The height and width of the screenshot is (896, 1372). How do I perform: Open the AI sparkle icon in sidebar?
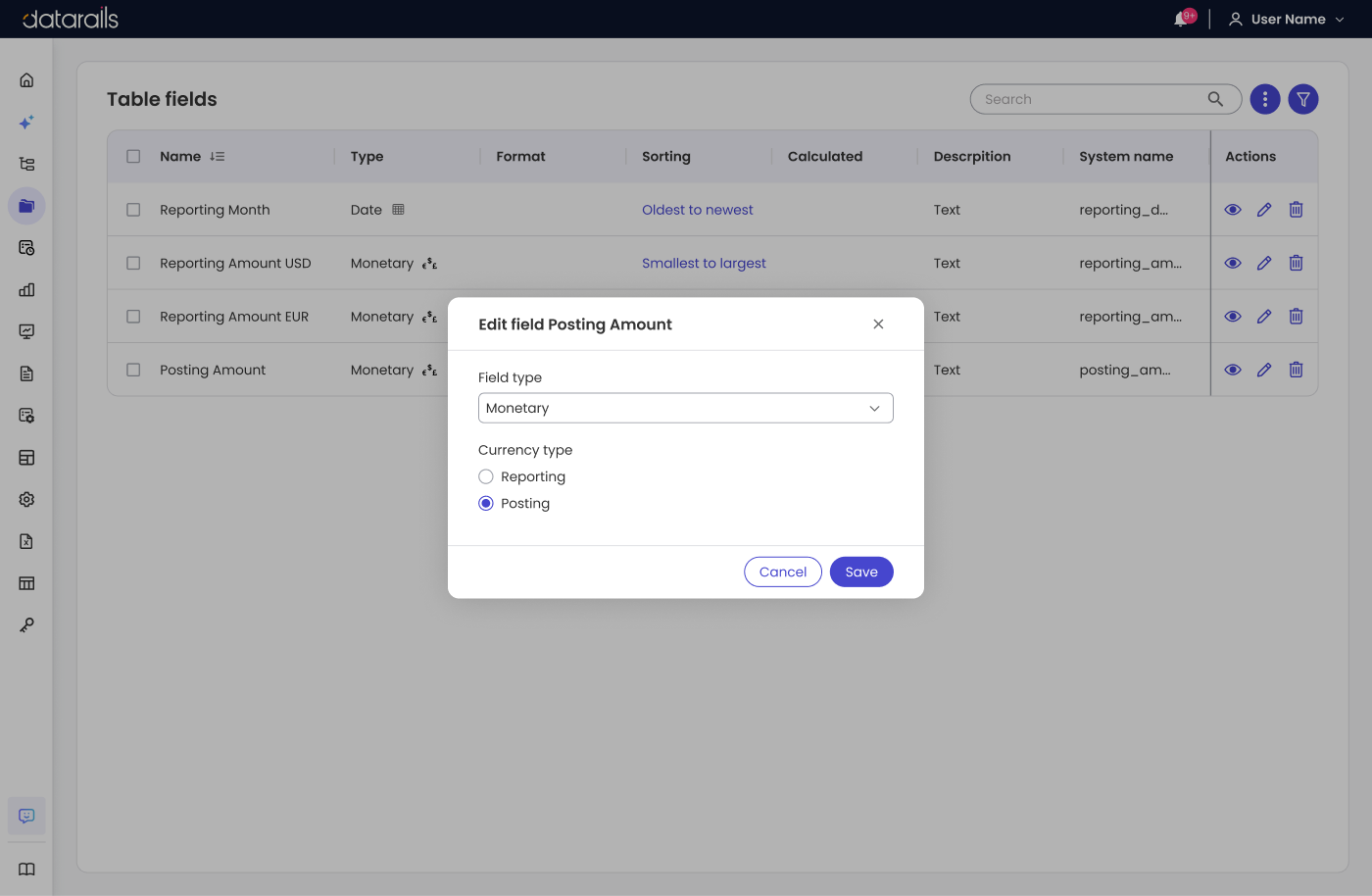coord(26,123)
